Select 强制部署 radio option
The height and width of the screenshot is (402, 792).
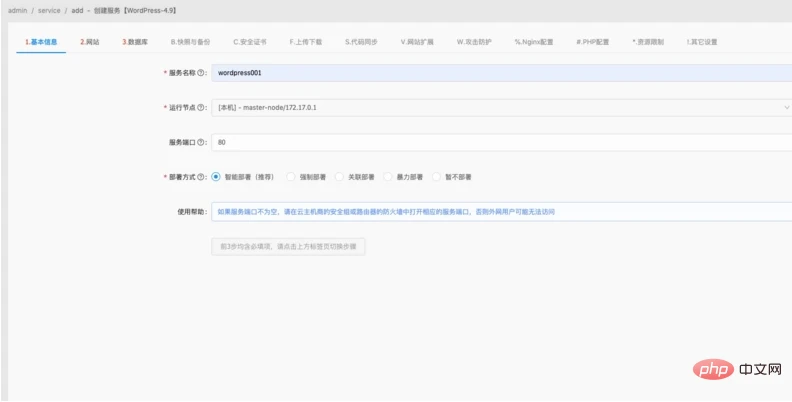point(290,177)
